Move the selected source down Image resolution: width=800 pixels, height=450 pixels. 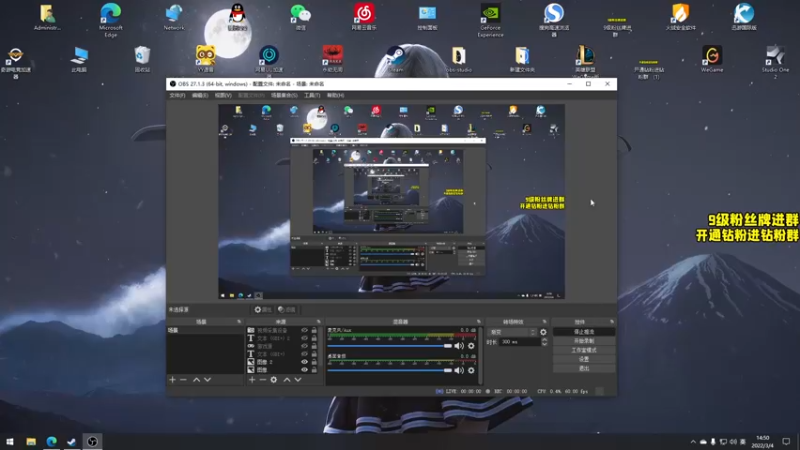(298, 380)
